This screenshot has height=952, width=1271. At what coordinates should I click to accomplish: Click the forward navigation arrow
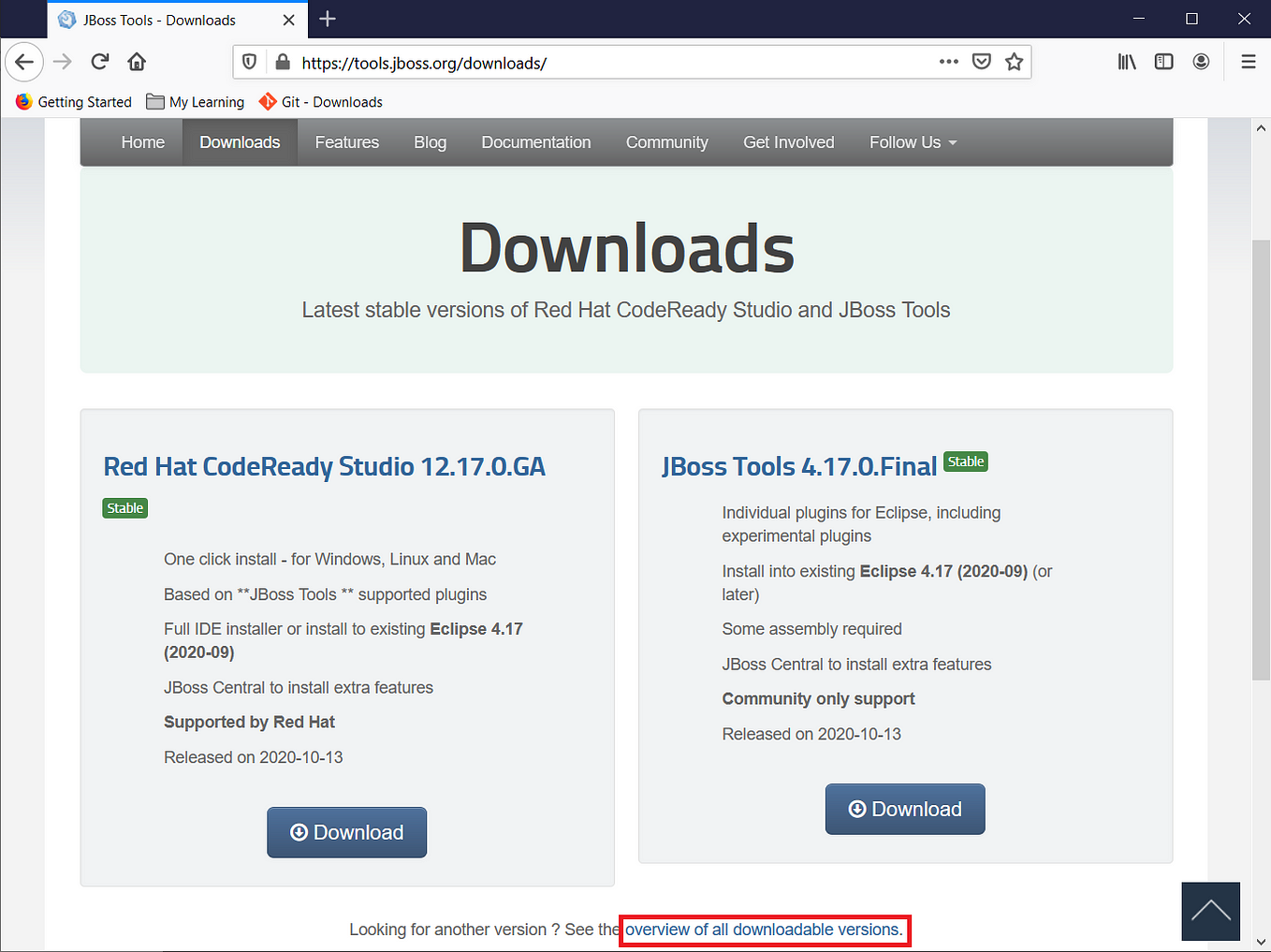tap(63, 62)
